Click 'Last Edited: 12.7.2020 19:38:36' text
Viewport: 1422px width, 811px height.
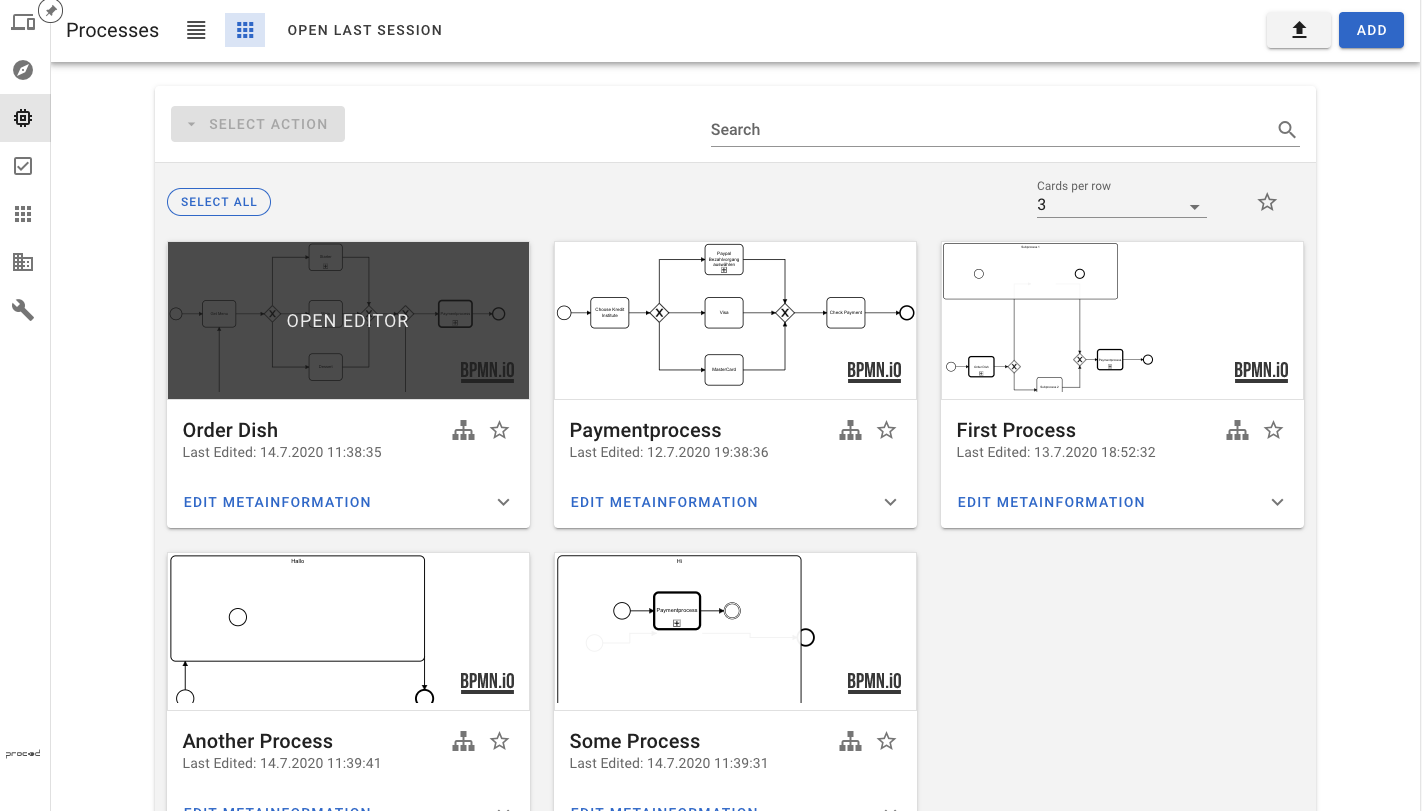click(x=669, y=452)
